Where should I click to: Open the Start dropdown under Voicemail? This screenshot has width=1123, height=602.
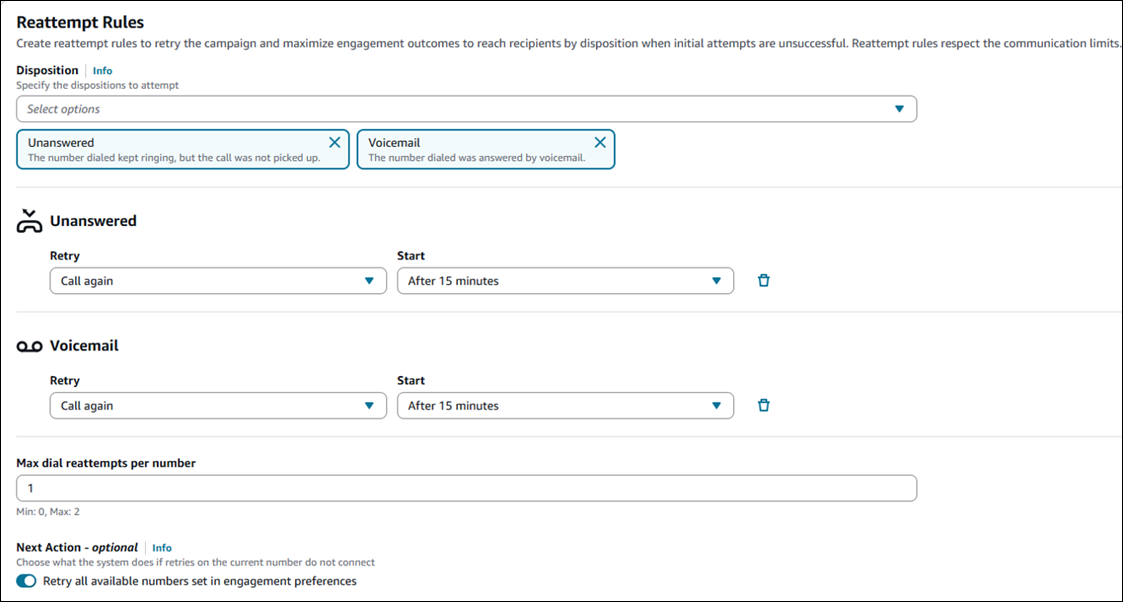pos(565,405)
